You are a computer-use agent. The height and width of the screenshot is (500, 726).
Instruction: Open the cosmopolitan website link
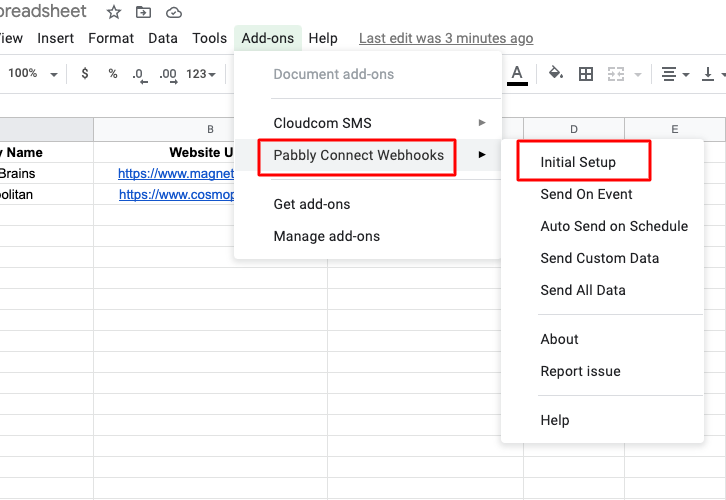[x=176, y=194]
